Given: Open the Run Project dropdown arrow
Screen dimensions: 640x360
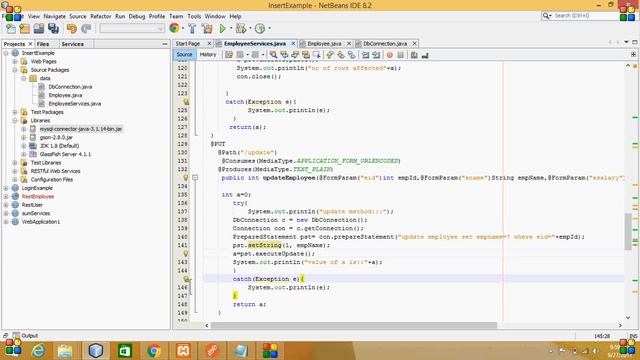Looking at the screenshot, I should pyautogui.click(x=231, y=29).
